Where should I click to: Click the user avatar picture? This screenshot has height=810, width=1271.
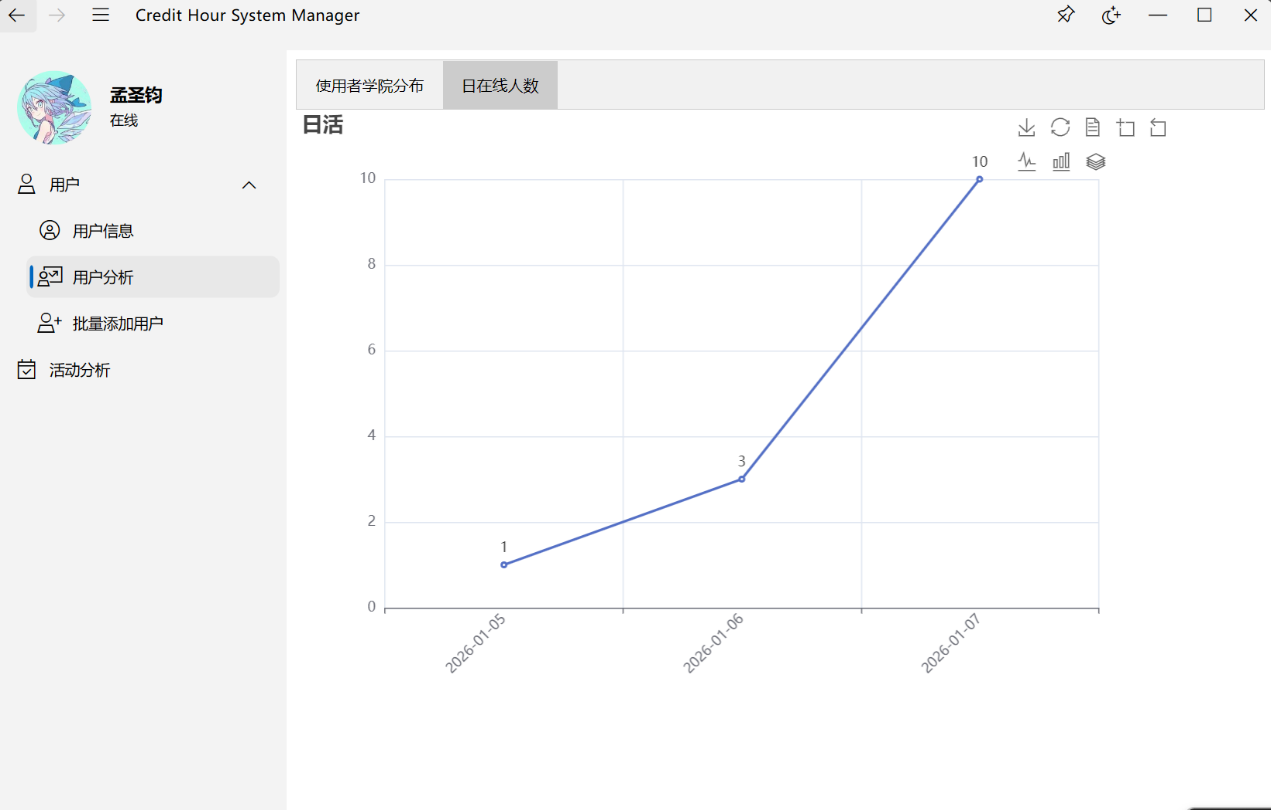click(55, 108)
